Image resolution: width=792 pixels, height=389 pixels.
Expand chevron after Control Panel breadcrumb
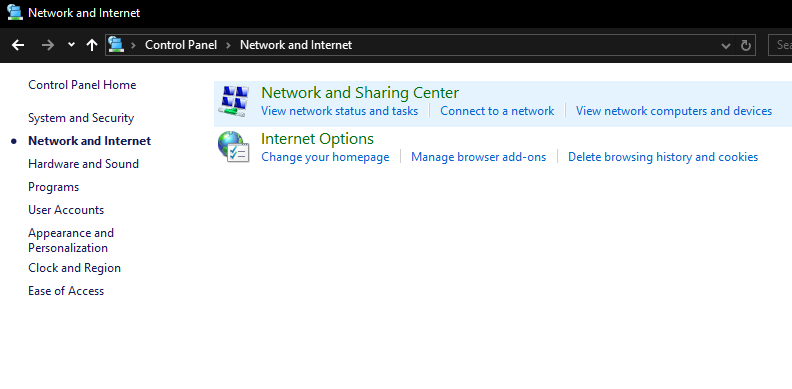228,45
